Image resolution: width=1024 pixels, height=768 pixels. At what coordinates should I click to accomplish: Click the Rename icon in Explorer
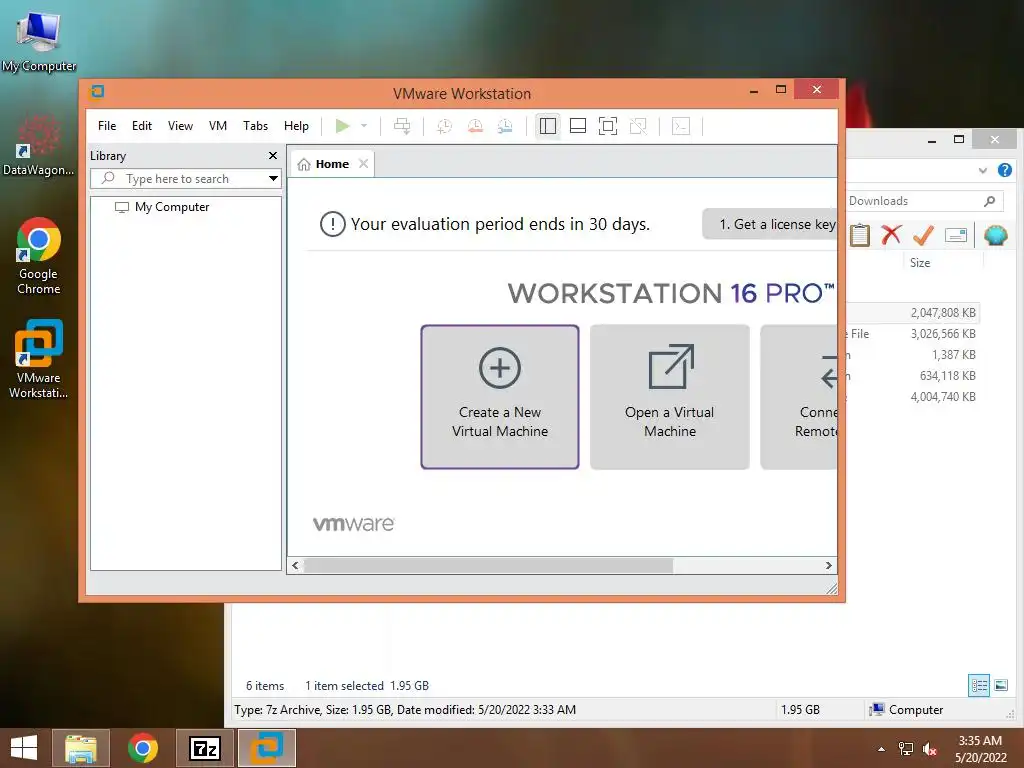pyautogui.click(x=955, y=234)
